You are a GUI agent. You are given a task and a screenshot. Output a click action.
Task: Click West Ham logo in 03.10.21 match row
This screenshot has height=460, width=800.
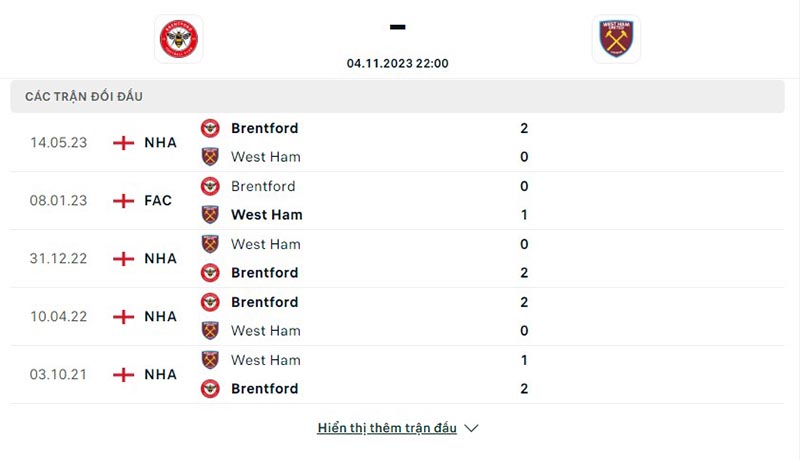tap(210, 360)
